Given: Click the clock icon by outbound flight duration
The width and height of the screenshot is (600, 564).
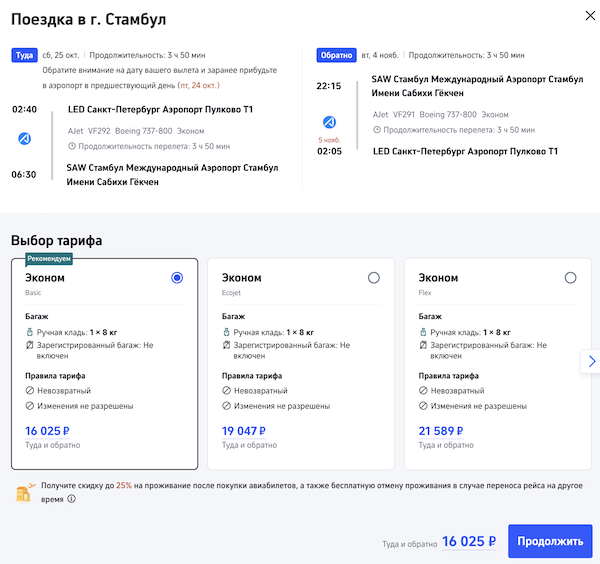Looking at the screenshot, I should tap(71, 146).
